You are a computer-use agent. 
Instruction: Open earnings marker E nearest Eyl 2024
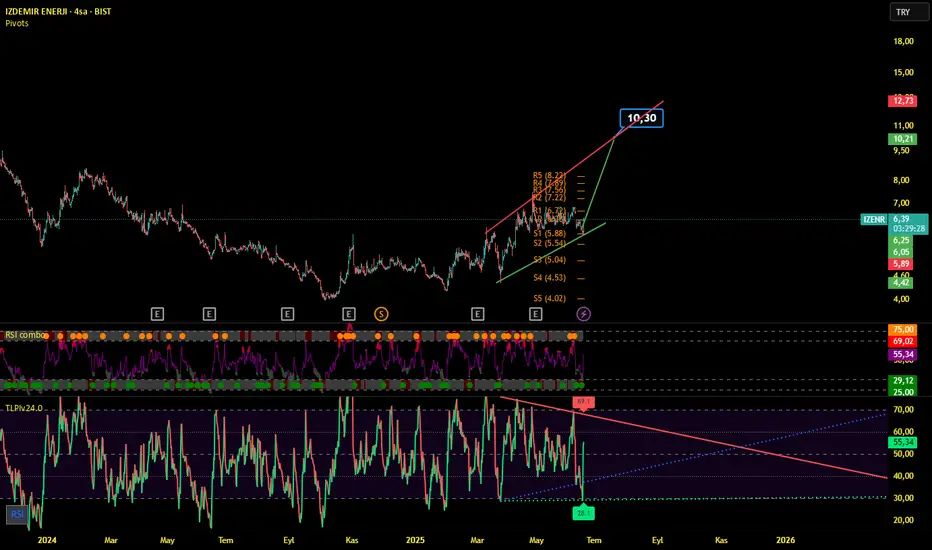click(287, 314)
